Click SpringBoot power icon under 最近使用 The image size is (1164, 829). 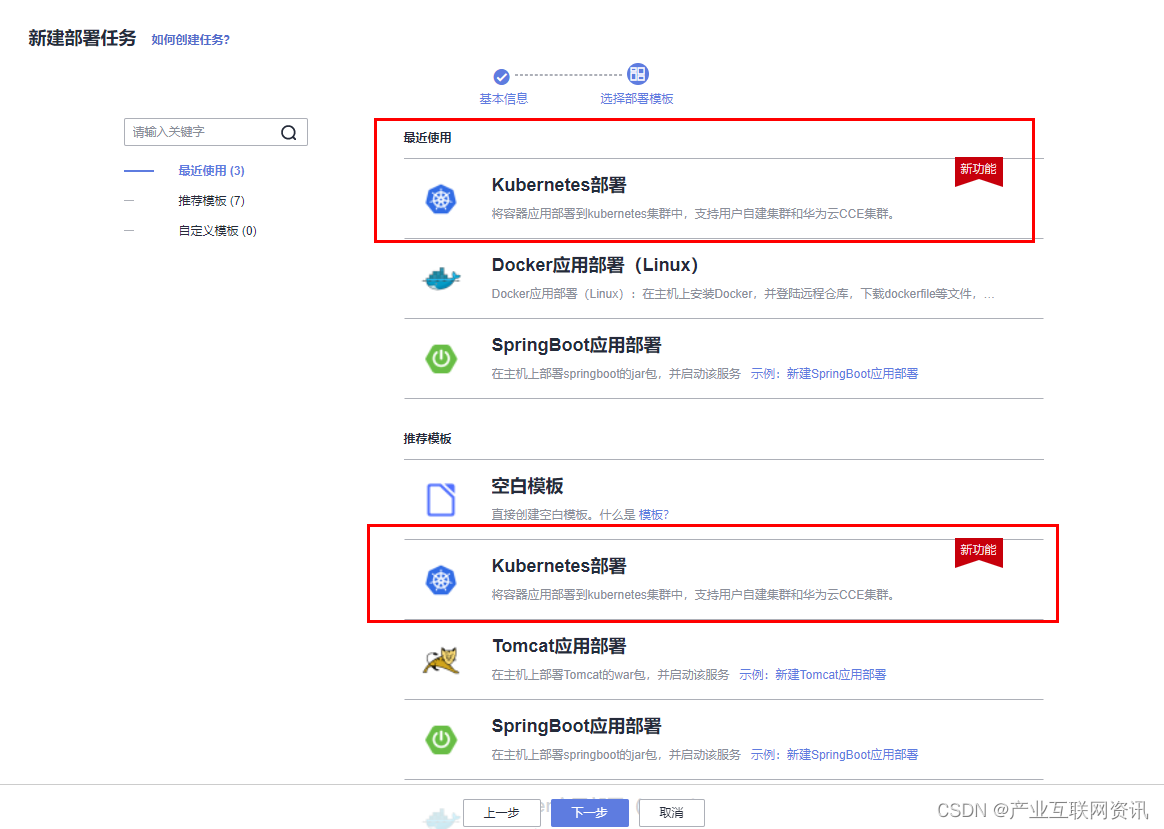(x=441, y=358)
